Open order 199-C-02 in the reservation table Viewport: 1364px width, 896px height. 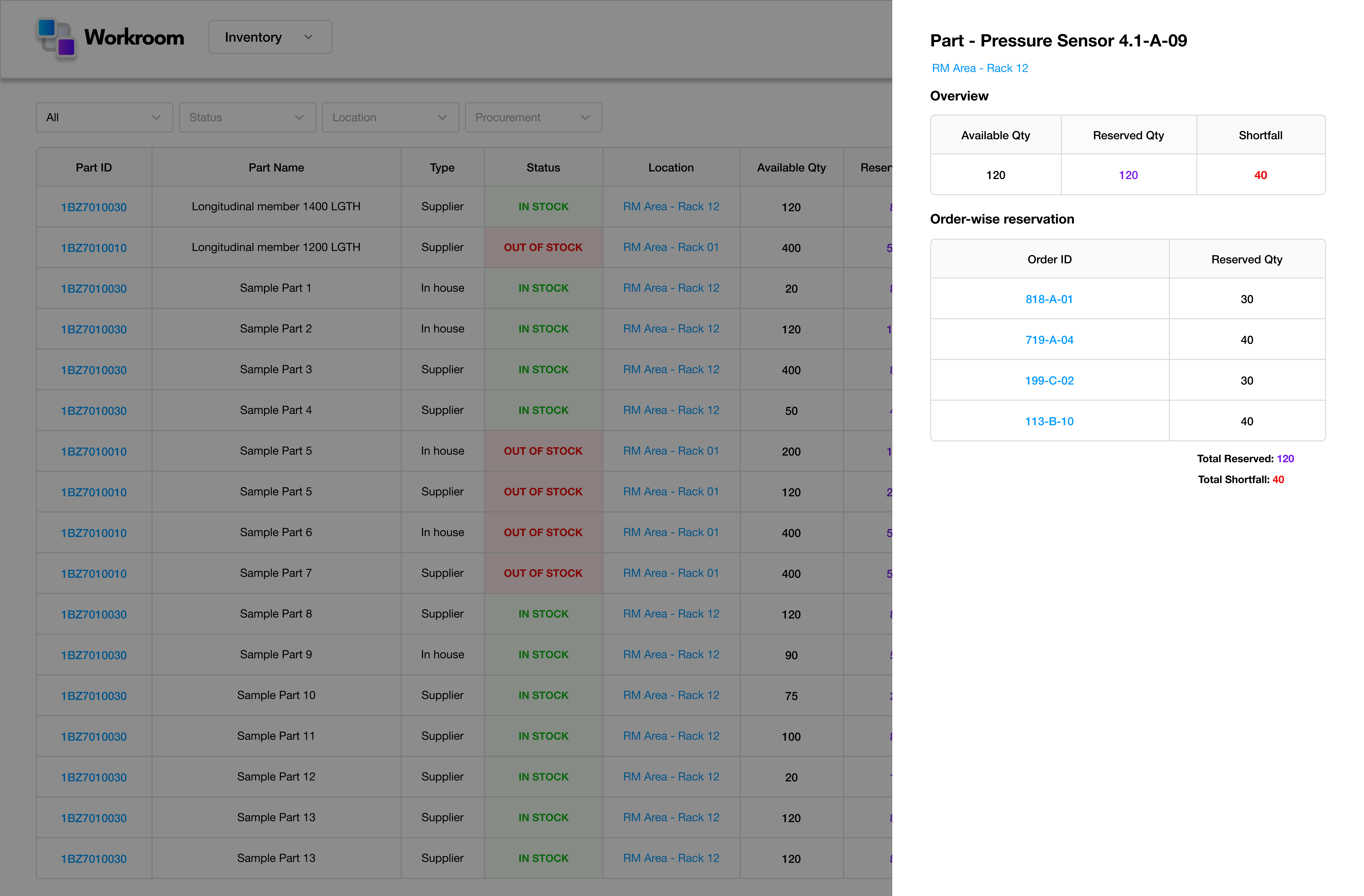pyautogui.click(x=1049, y=380)
